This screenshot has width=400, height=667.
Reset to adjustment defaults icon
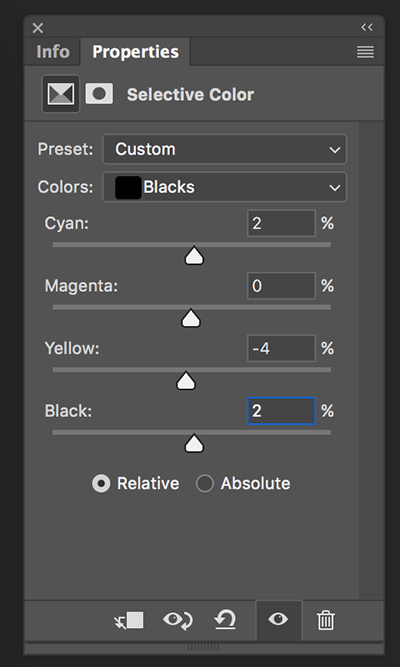[x=225, y=620]
